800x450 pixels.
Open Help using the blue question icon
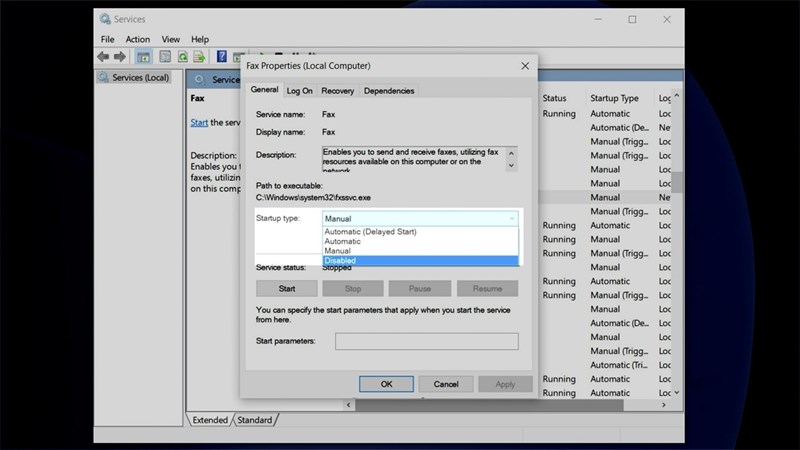[221, 57]
